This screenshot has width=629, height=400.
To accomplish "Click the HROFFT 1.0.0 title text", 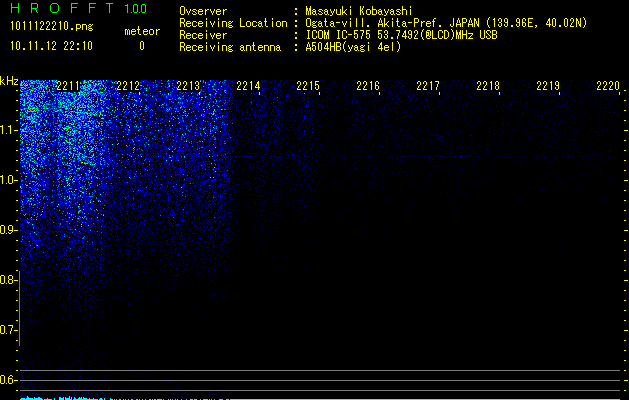I will click(79, 8).
